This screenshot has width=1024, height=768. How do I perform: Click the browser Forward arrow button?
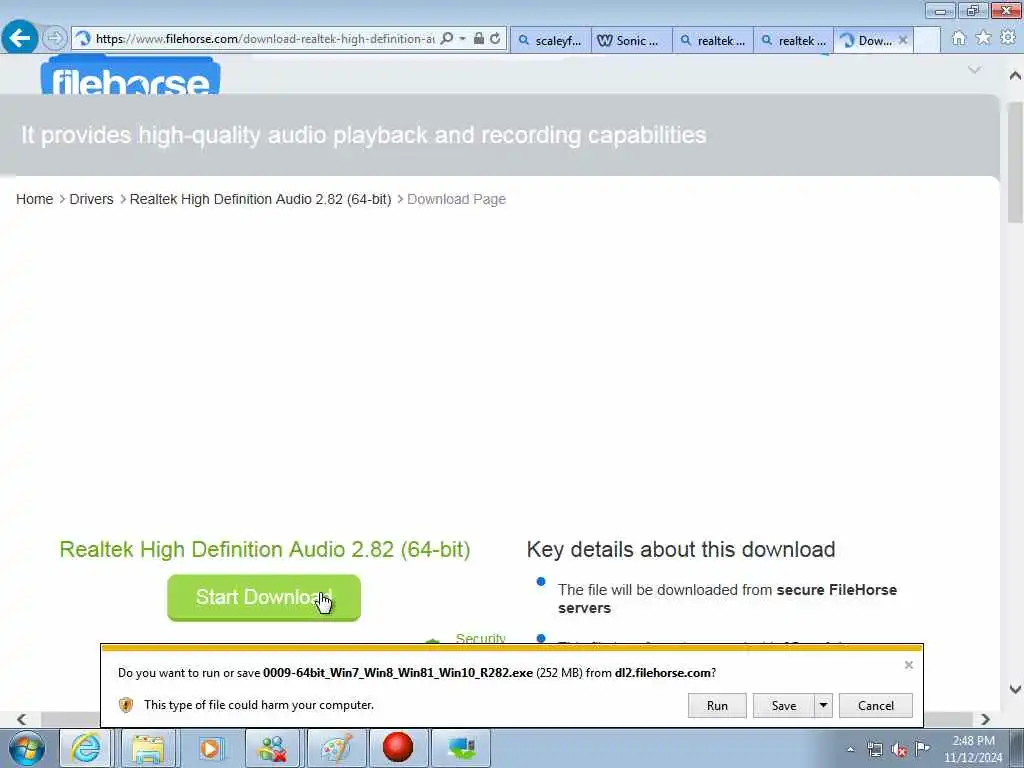[55, 39]
